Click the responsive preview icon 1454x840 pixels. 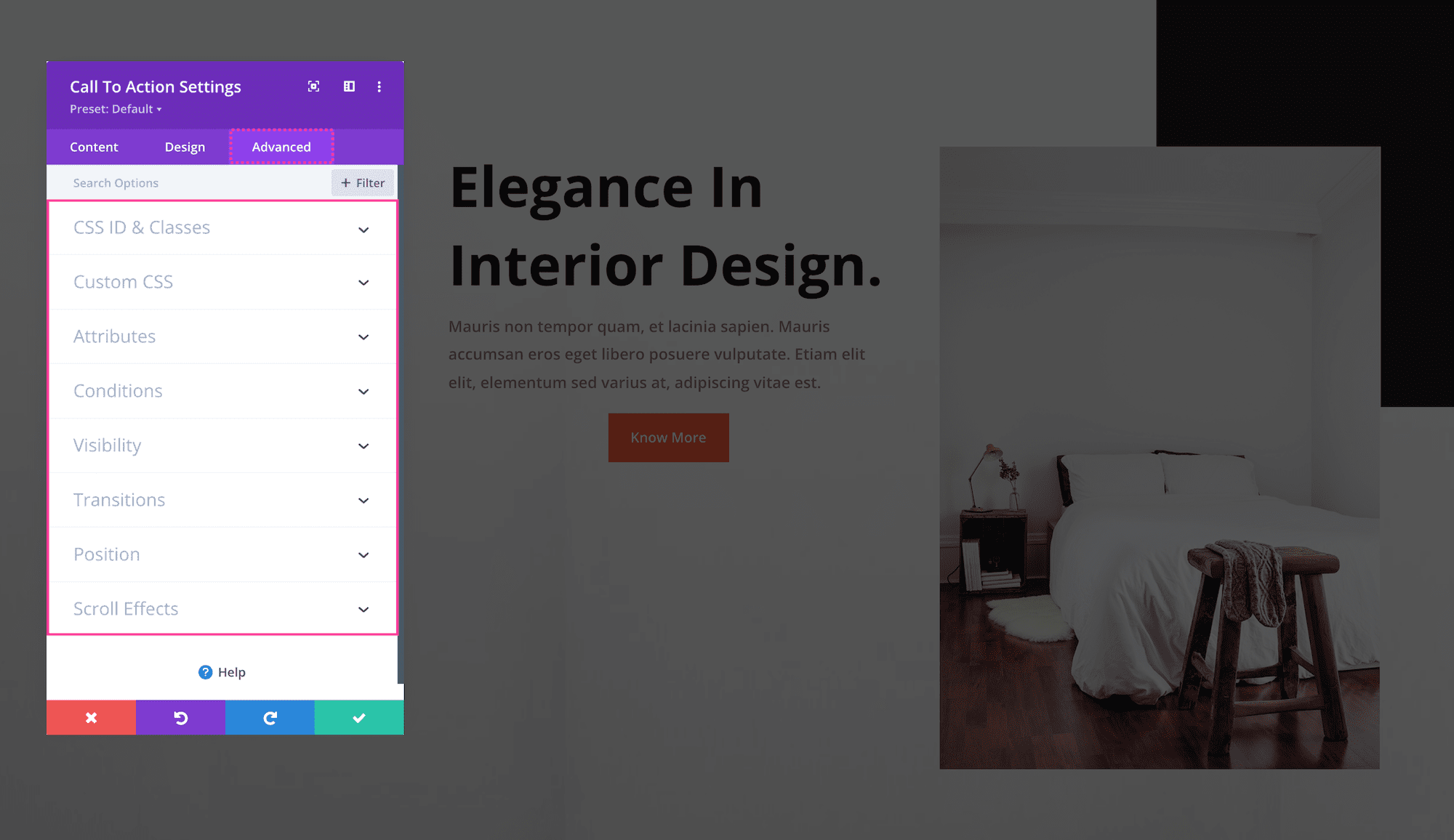click(x=349, y=87)
